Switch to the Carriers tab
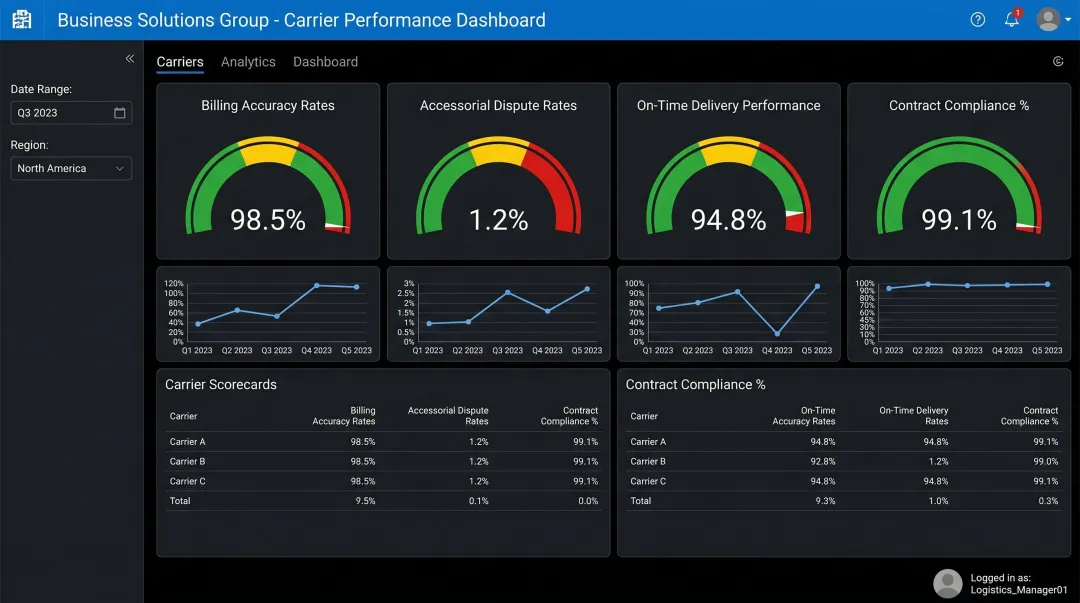This screenshot has width=1080, height=603. click(180, 61)
